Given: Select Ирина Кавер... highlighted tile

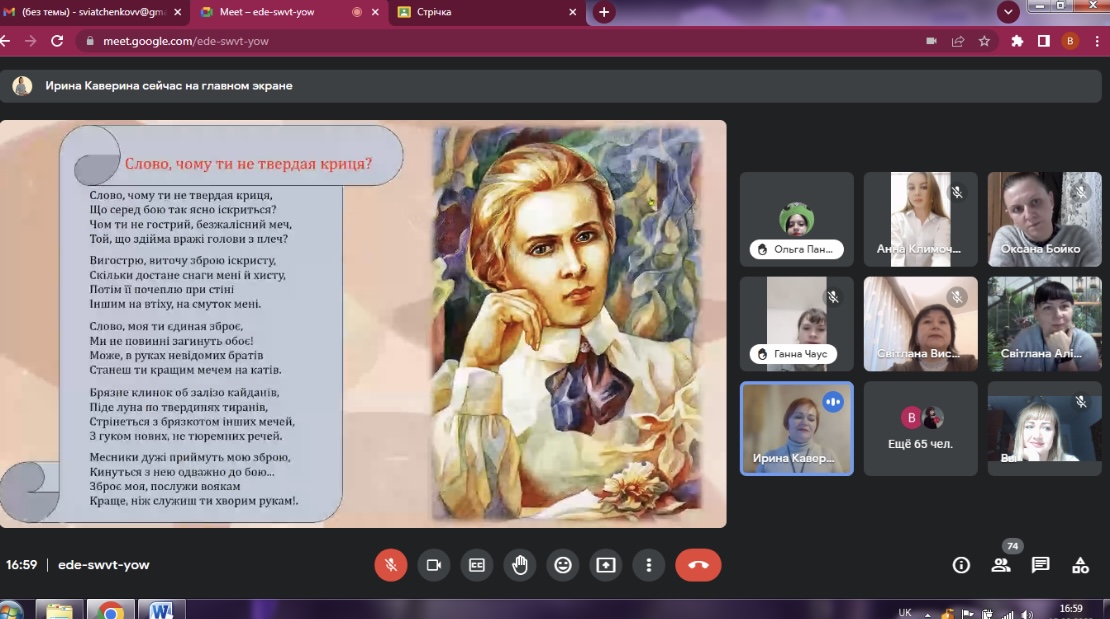Looking at the screenshot, I should coord(796,428).
